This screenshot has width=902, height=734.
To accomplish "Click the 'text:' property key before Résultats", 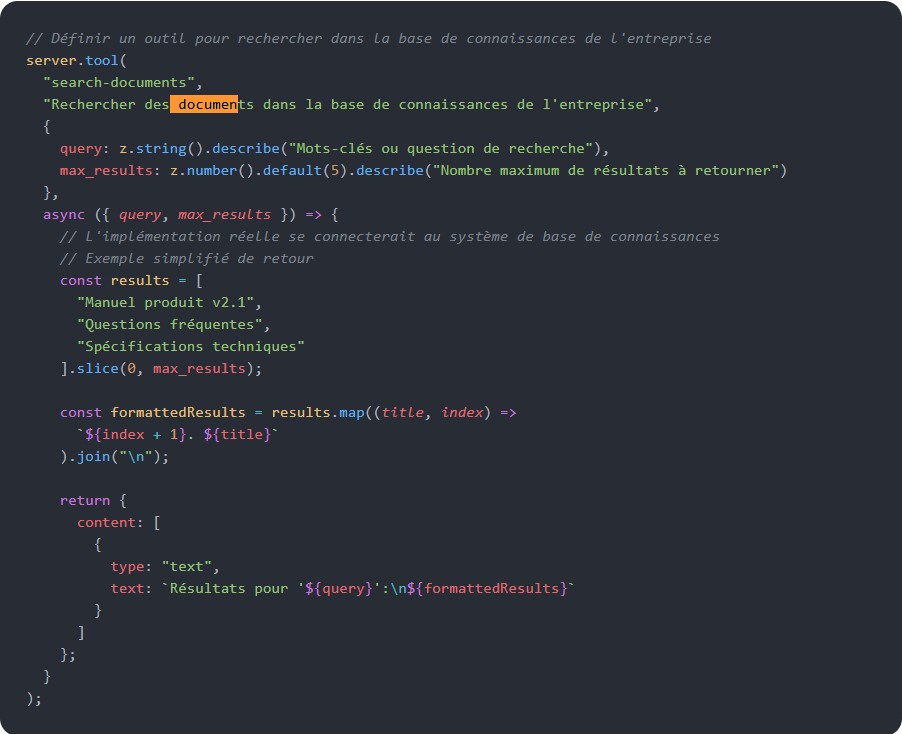I will tap(131, 588).
